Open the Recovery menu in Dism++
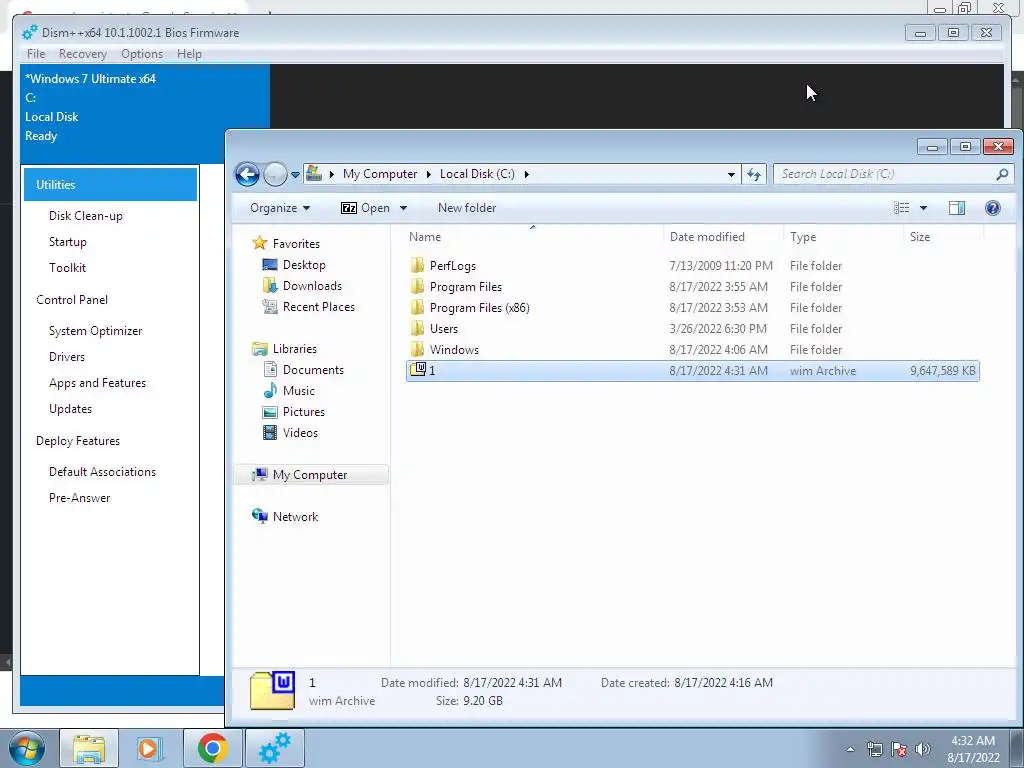 (82, 54)
